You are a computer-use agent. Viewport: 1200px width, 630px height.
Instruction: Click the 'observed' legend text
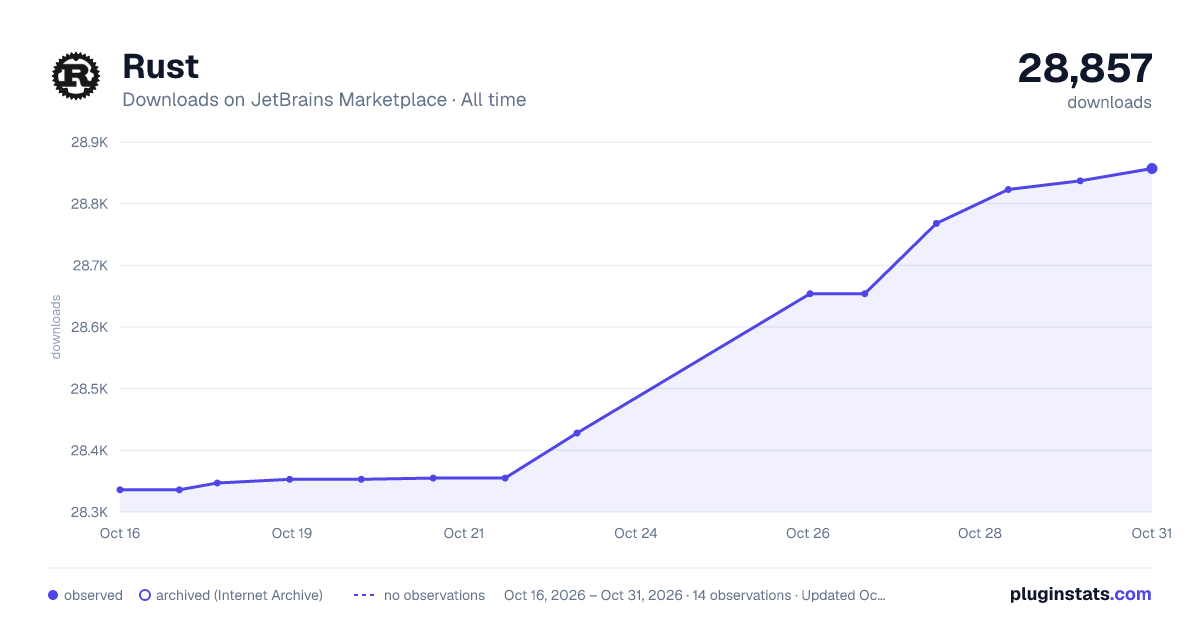coord(93,595)
